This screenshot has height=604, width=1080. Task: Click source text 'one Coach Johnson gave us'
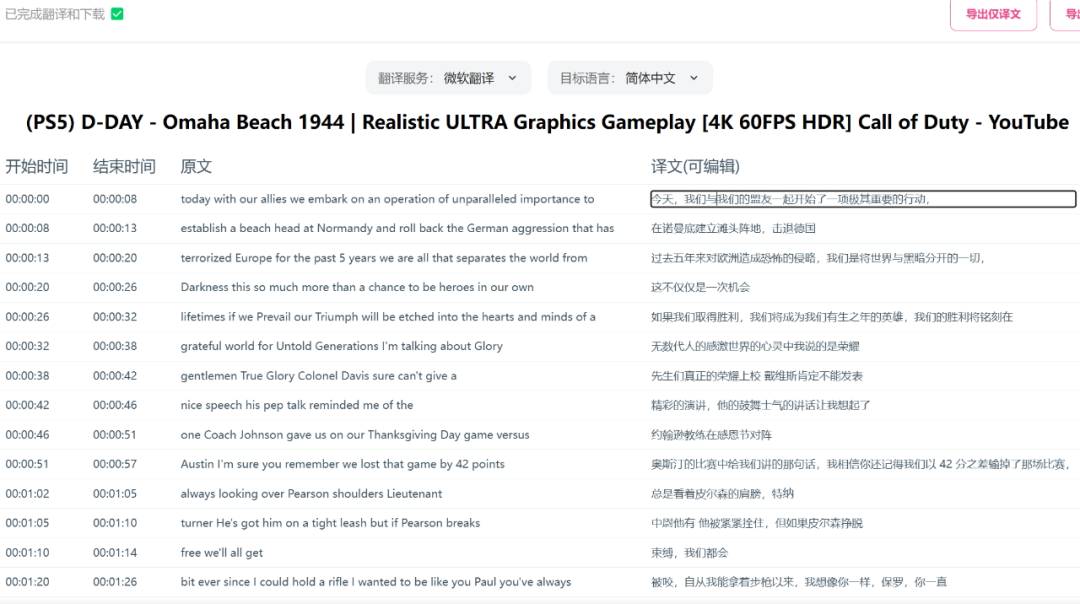[x=355, y=435]
